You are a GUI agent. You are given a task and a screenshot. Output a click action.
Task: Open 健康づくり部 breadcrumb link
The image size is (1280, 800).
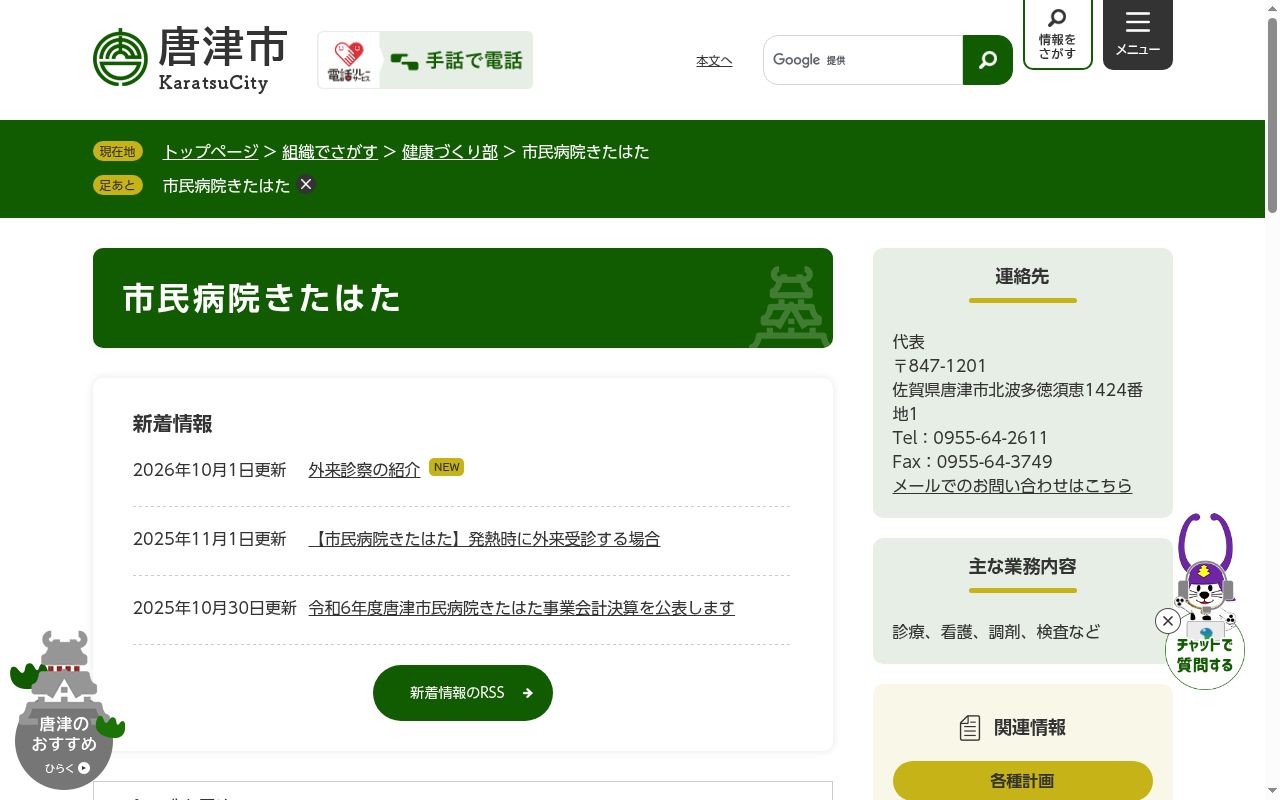(x=450, y=152)
